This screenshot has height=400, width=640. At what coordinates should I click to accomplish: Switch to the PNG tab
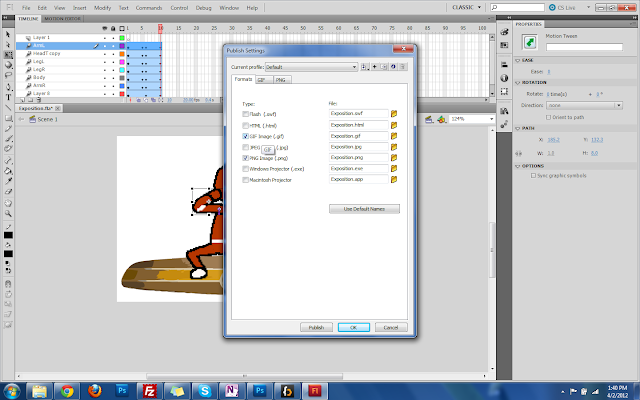coord(282,80)
